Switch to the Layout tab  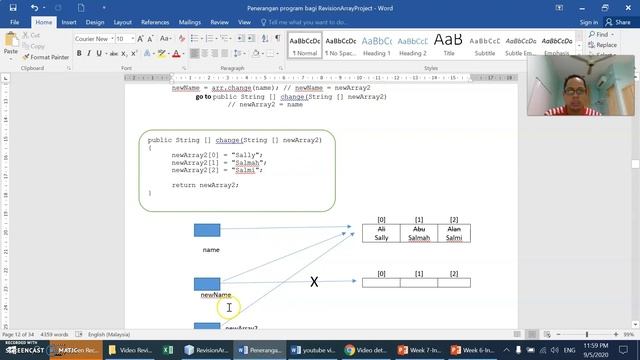coord(122,22)
